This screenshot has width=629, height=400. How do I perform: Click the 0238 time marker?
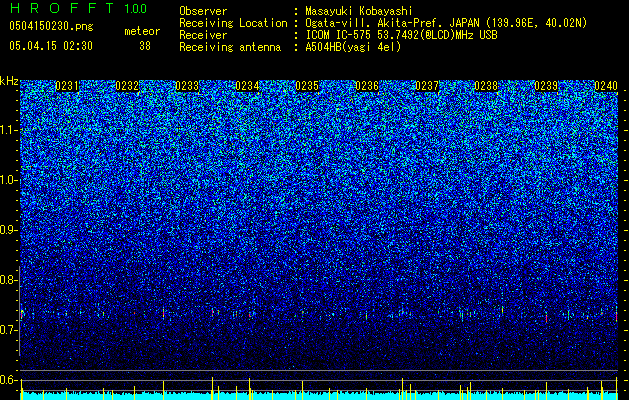[x=486, y=86]
